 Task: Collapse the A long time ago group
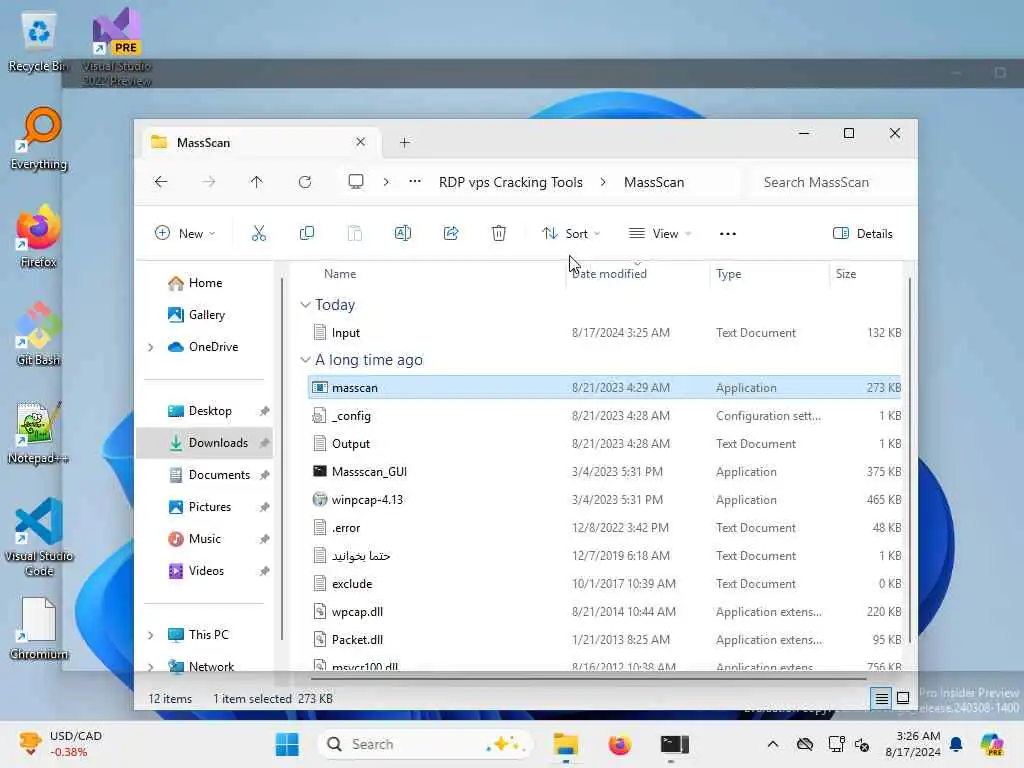pyautogui.click(x=305, y=360)
